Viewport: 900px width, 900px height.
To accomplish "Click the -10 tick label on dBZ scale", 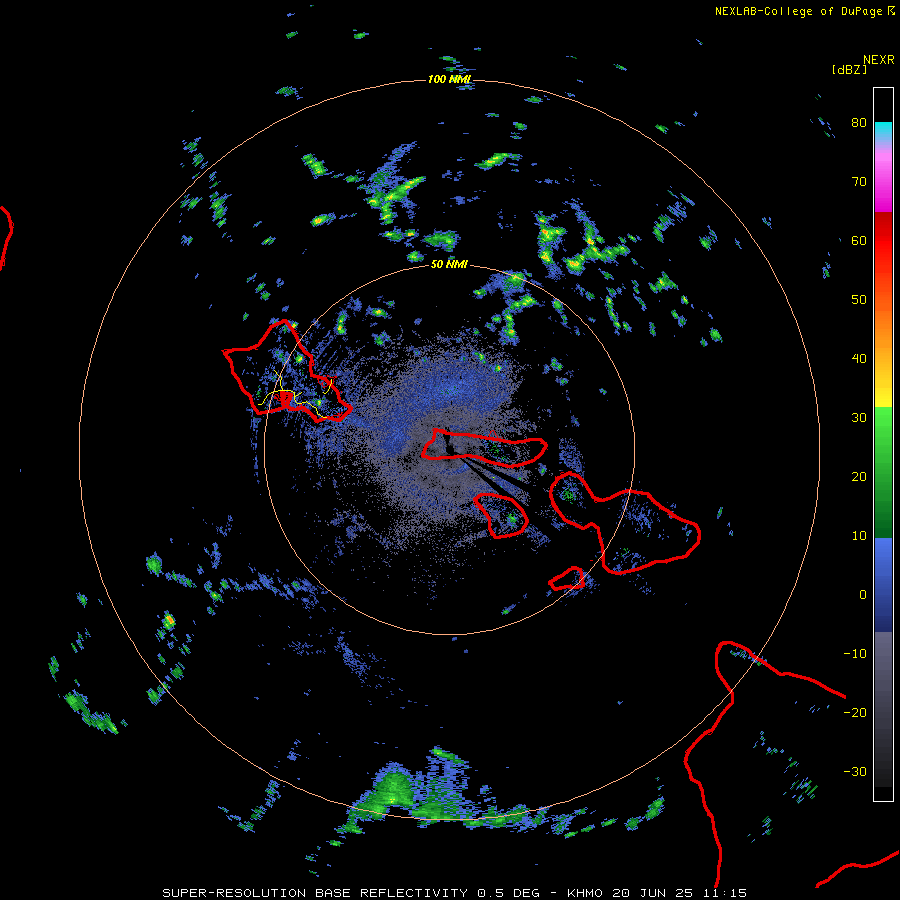I will click(855, 654).
